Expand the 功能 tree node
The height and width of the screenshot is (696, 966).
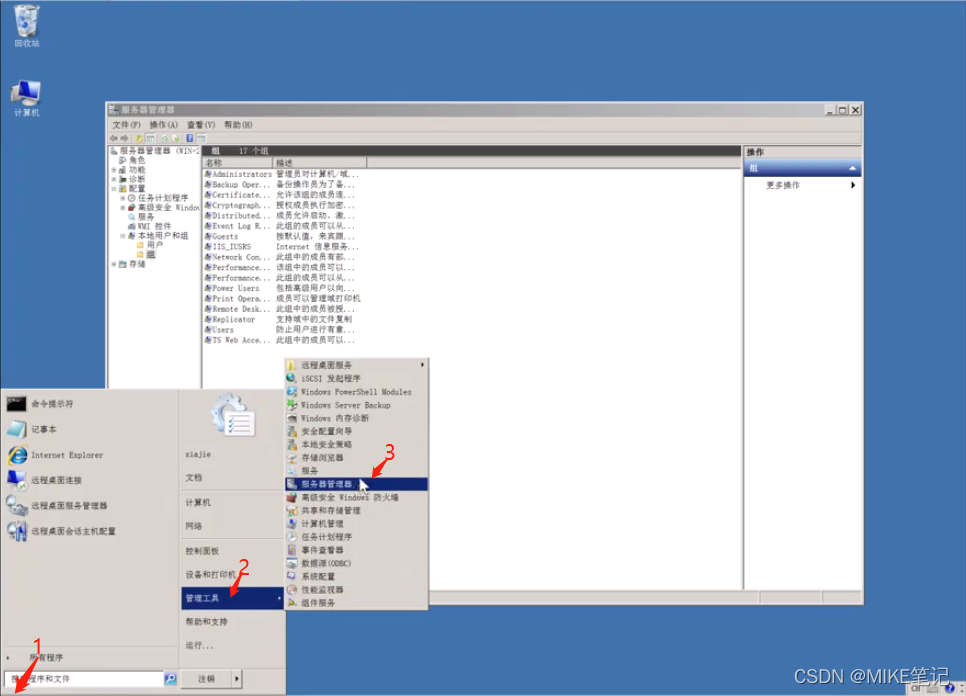[114, 170]
